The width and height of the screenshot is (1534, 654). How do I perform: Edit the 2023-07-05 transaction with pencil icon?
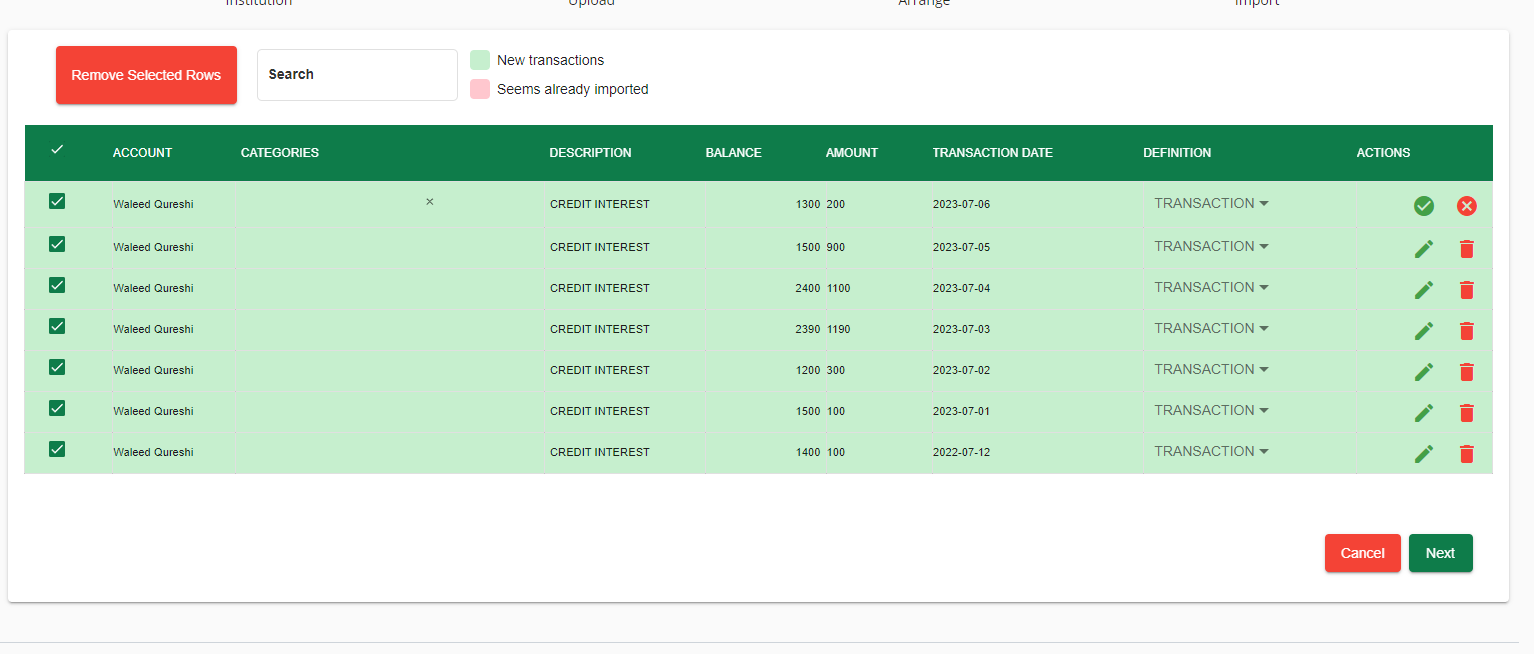pyautogui.click(x=1424, y=249)
